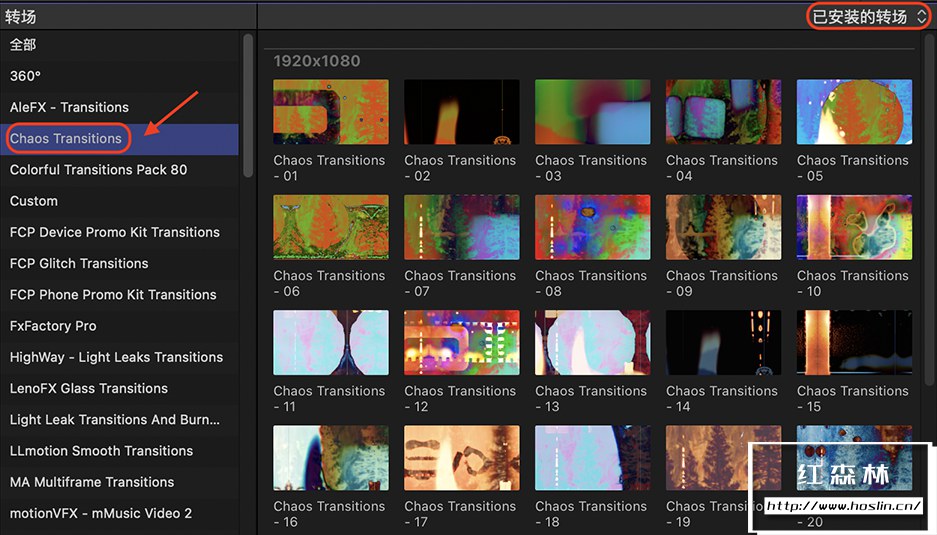The width and height of the screenshot is (937, 535).
Task: Select Chaos Transitions - 03 thumbnail
Action: pos(592,112)
